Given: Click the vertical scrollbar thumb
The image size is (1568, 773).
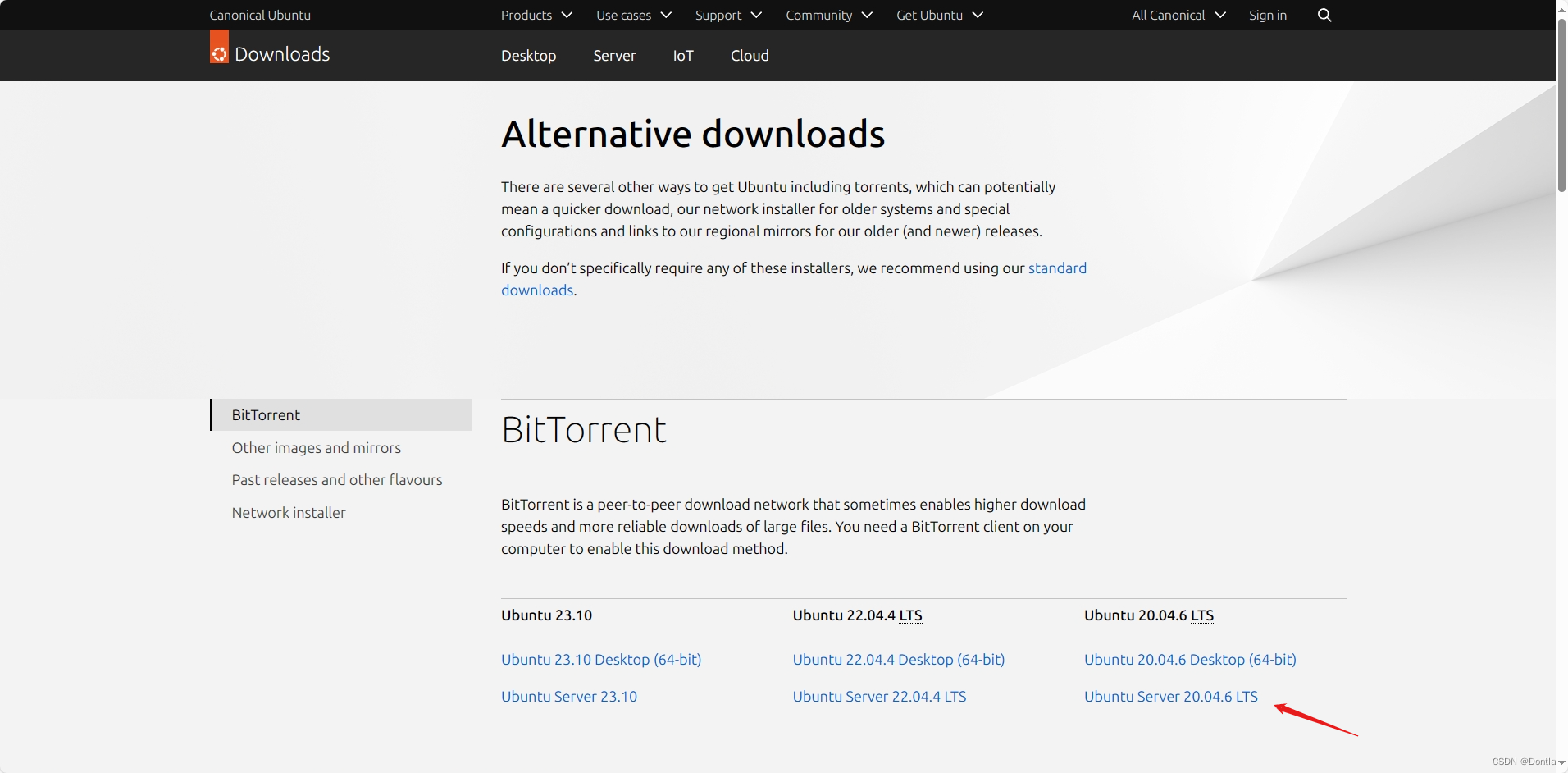Looking at the screenshot, I should 1561,104.
